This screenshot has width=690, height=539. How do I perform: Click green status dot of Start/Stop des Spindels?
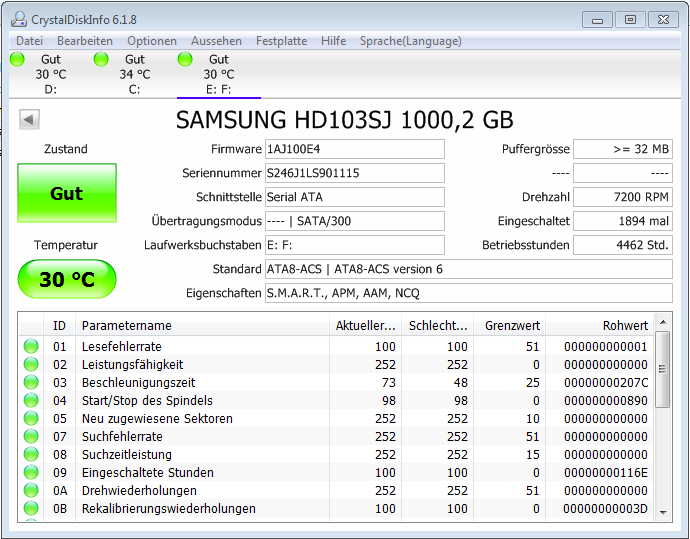31,400
